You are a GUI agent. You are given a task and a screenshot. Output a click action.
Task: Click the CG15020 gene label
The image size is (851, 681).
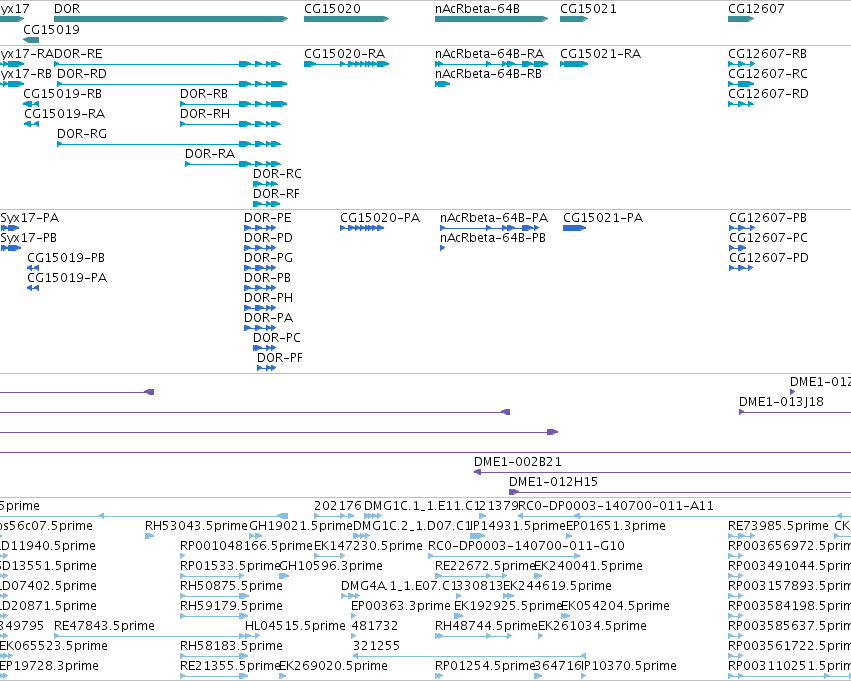click(332, 9)
